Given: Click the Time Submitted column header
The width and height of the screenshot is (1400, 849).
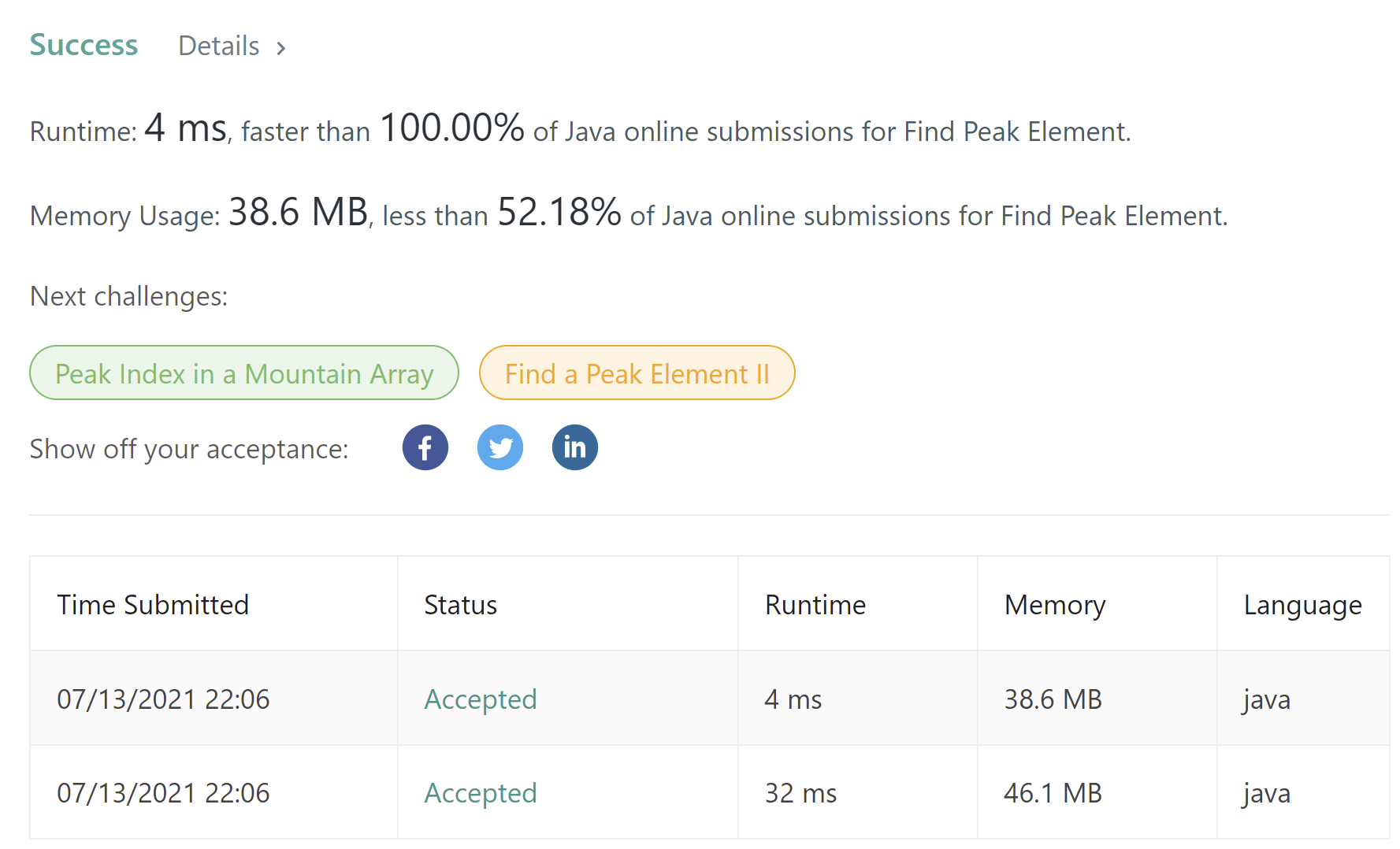Looking at the screenshot, I should pos(153,605).
